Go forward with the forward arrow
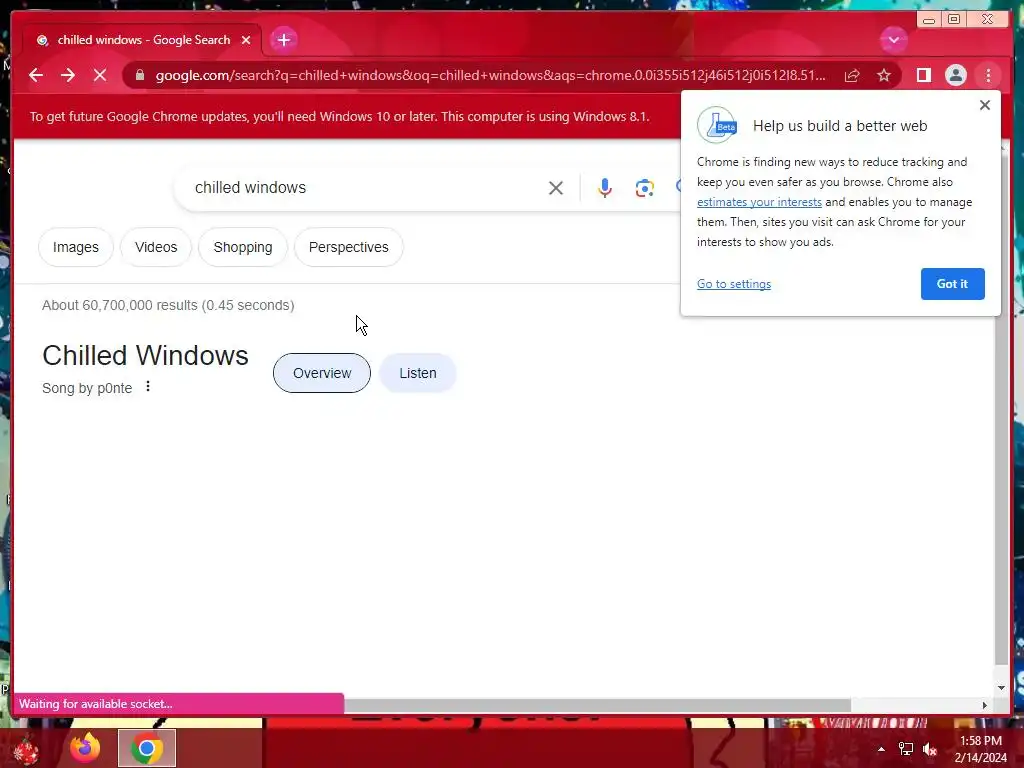Screen dimensions: 1024x768 pyautogui.click(x=68, y=75)
